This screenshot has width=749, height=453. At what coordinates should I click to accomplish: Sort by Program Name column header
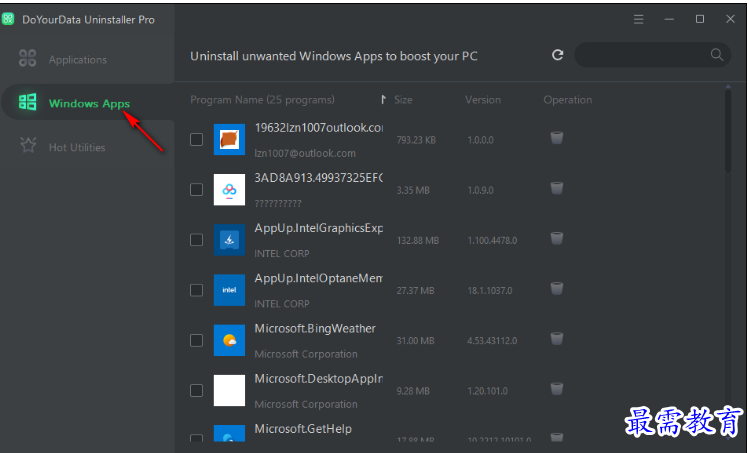pyautogui.click(x=262, y=100)
